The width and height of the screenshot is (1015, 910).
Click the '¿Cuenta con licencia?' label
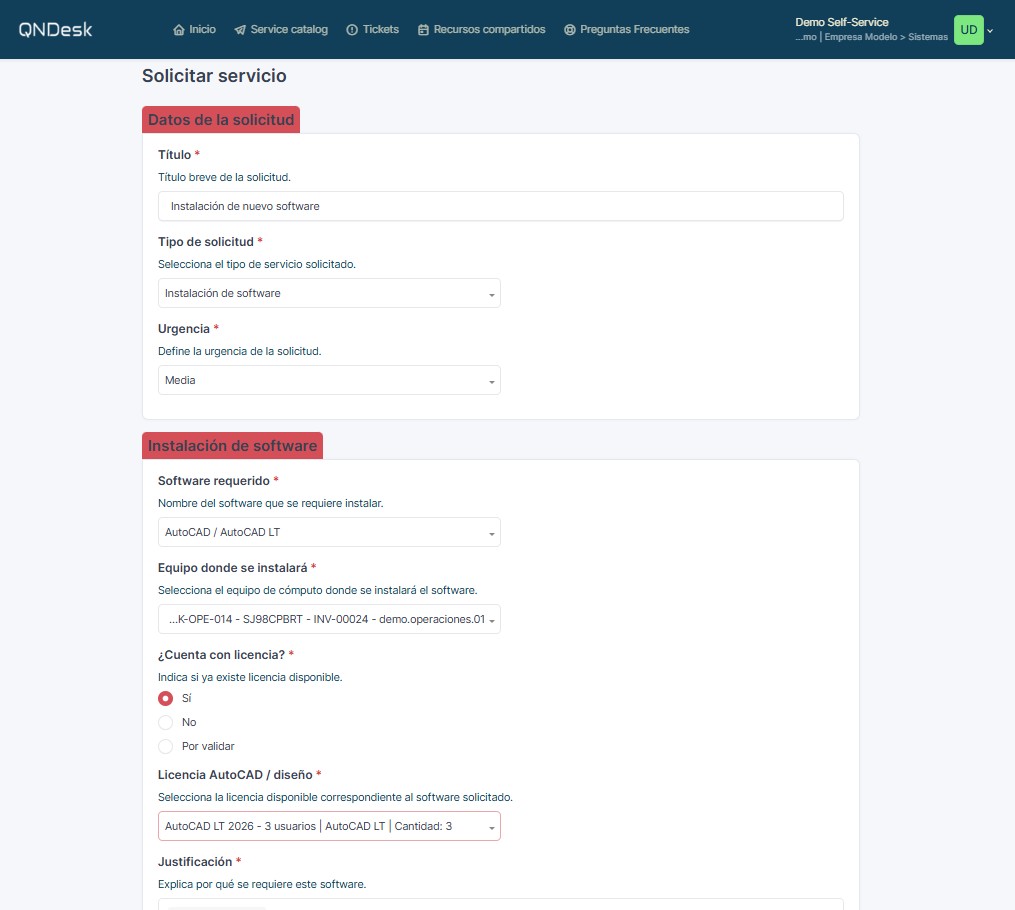coord(221,654)
